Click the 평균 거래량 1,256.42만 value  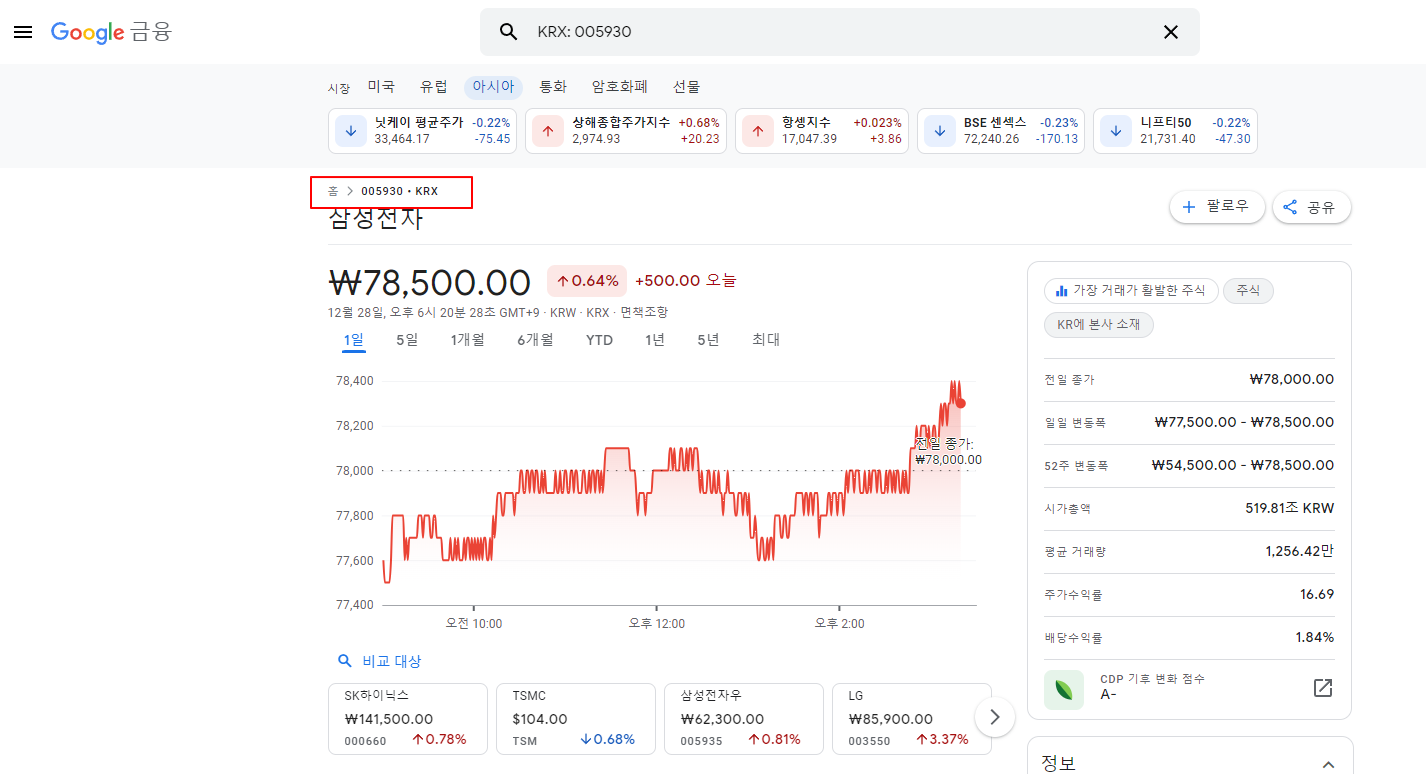coord(1300,551)
